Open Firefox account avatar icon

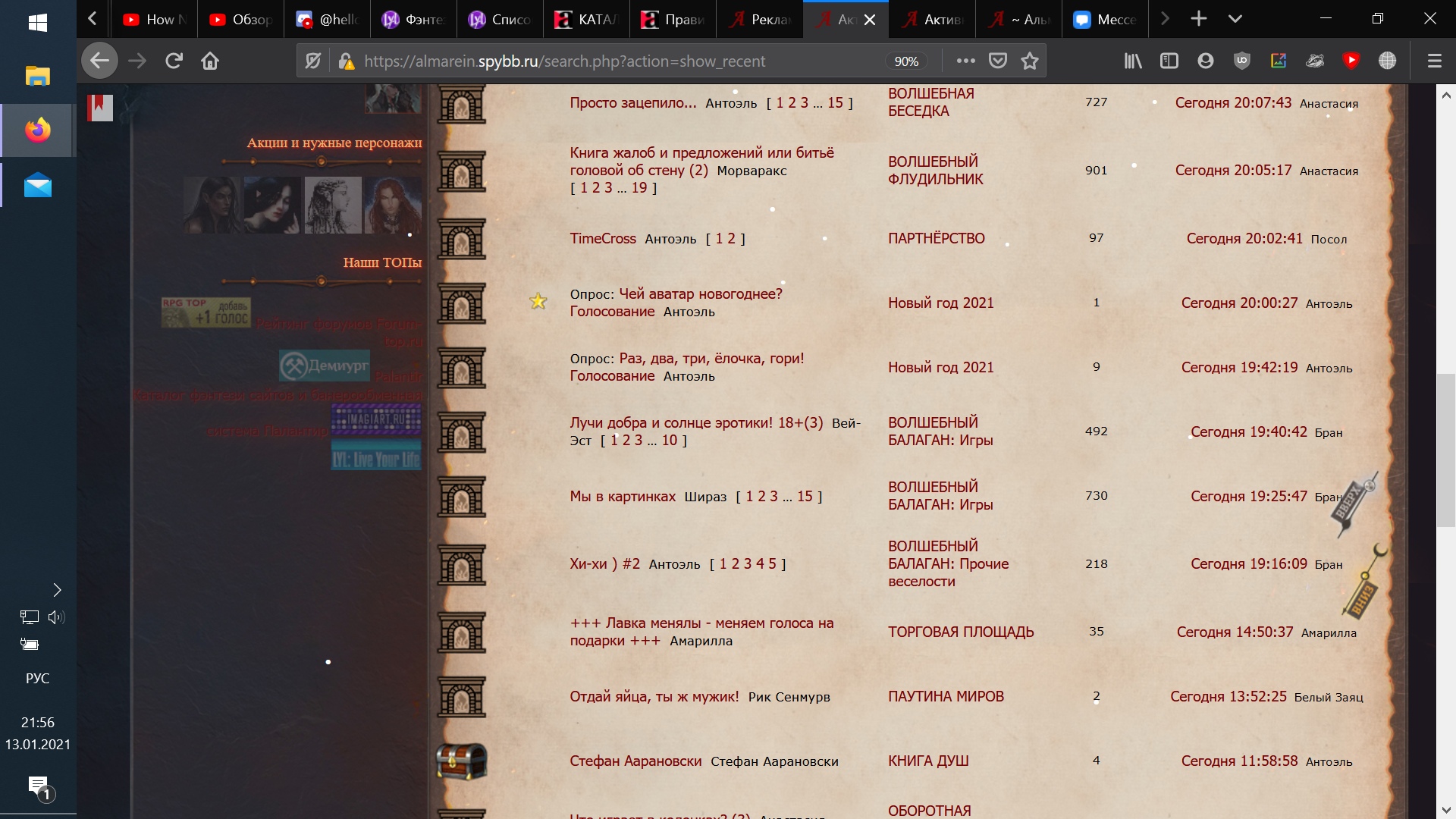1205,61
